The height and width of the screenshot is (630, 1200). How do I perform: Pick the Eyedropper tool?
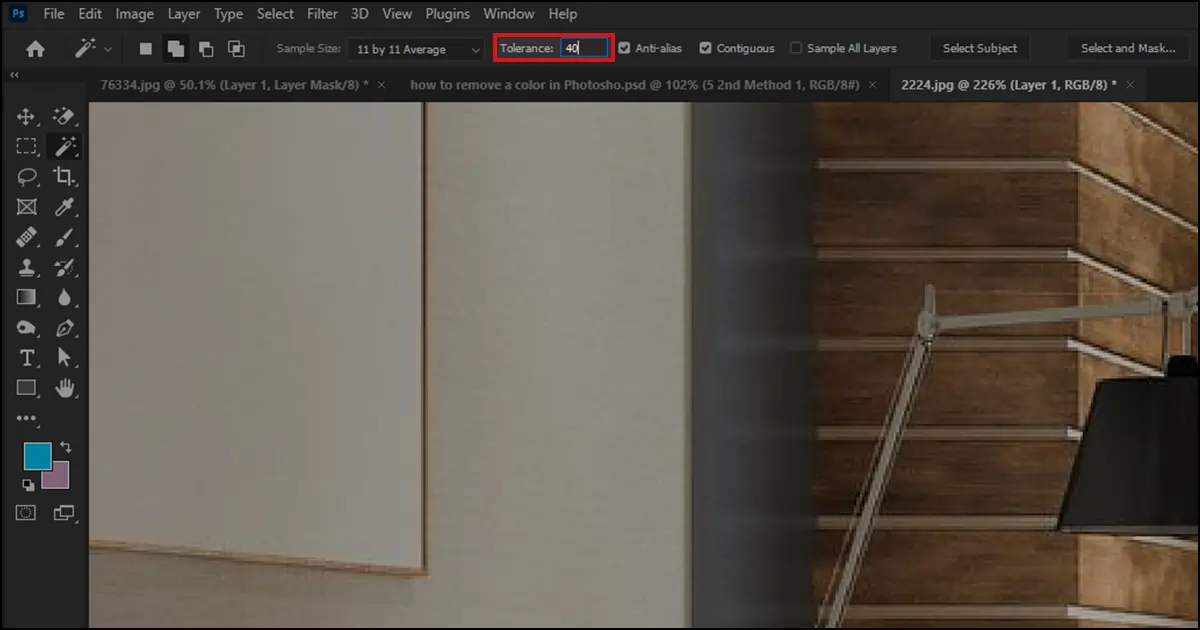click(65, 207)
